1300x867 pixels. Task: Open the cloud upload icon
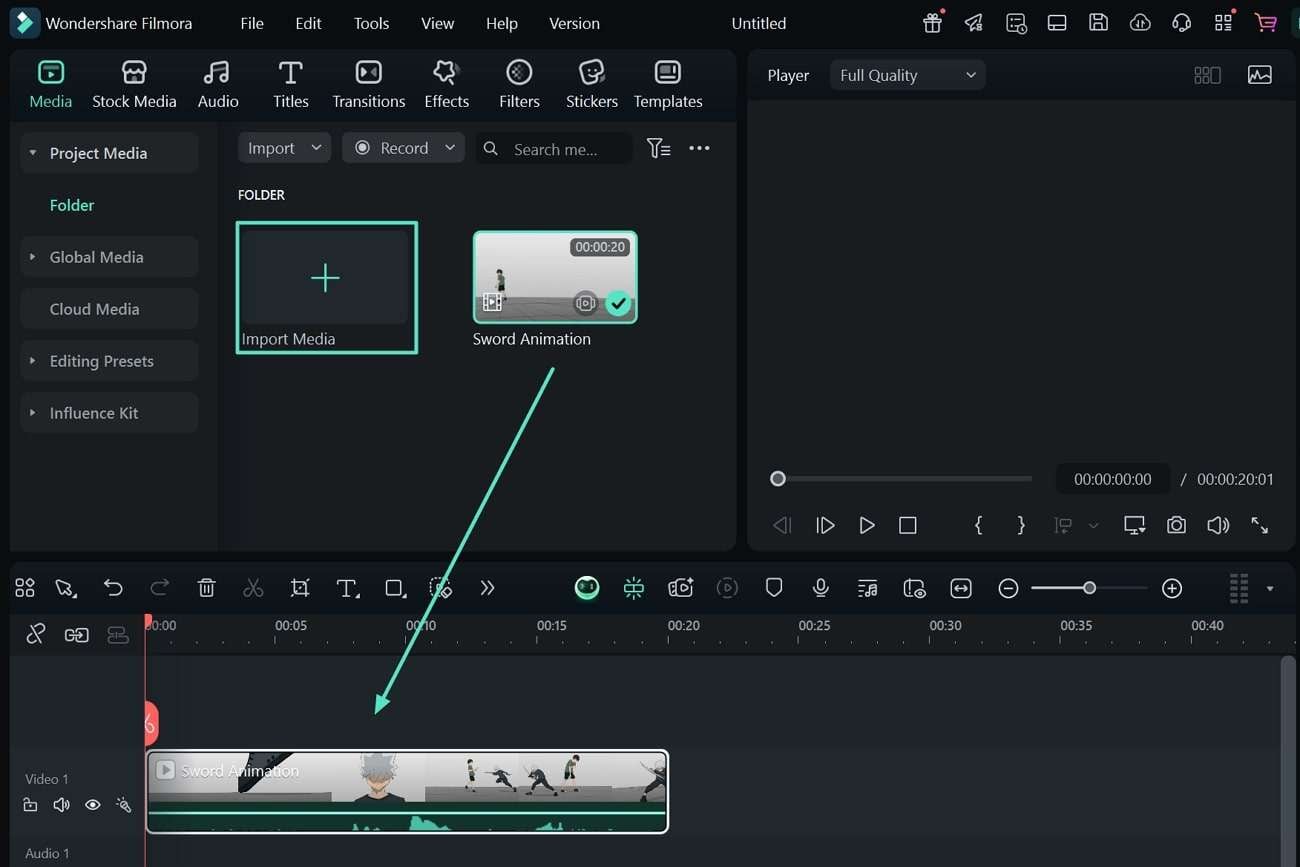pyautogui.click(x=1140, y=23)
